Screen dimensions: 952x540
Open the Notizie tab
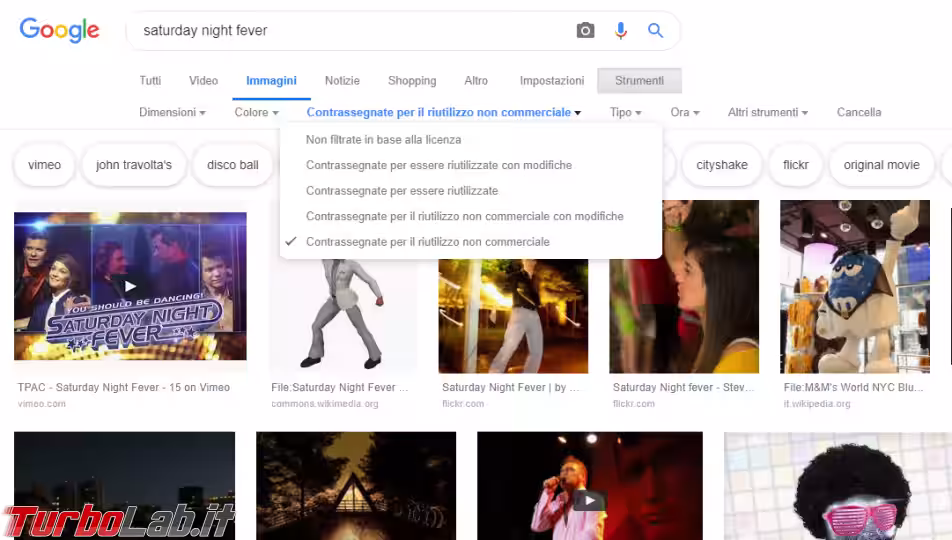(x=342, y=81)
